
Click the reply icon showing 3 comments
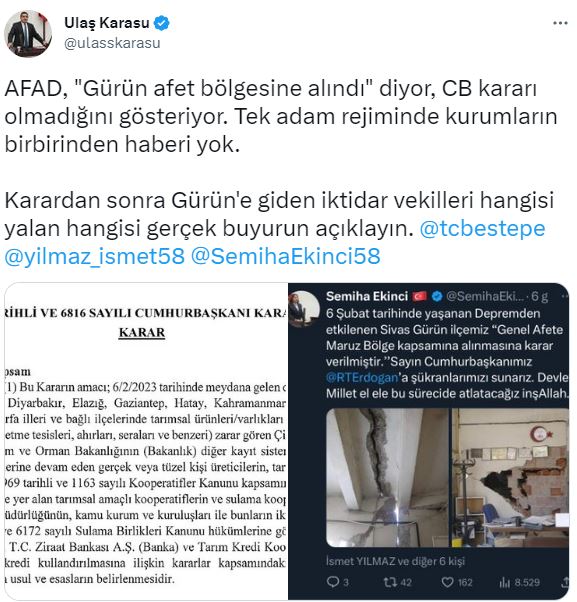[x=332, y=582]
